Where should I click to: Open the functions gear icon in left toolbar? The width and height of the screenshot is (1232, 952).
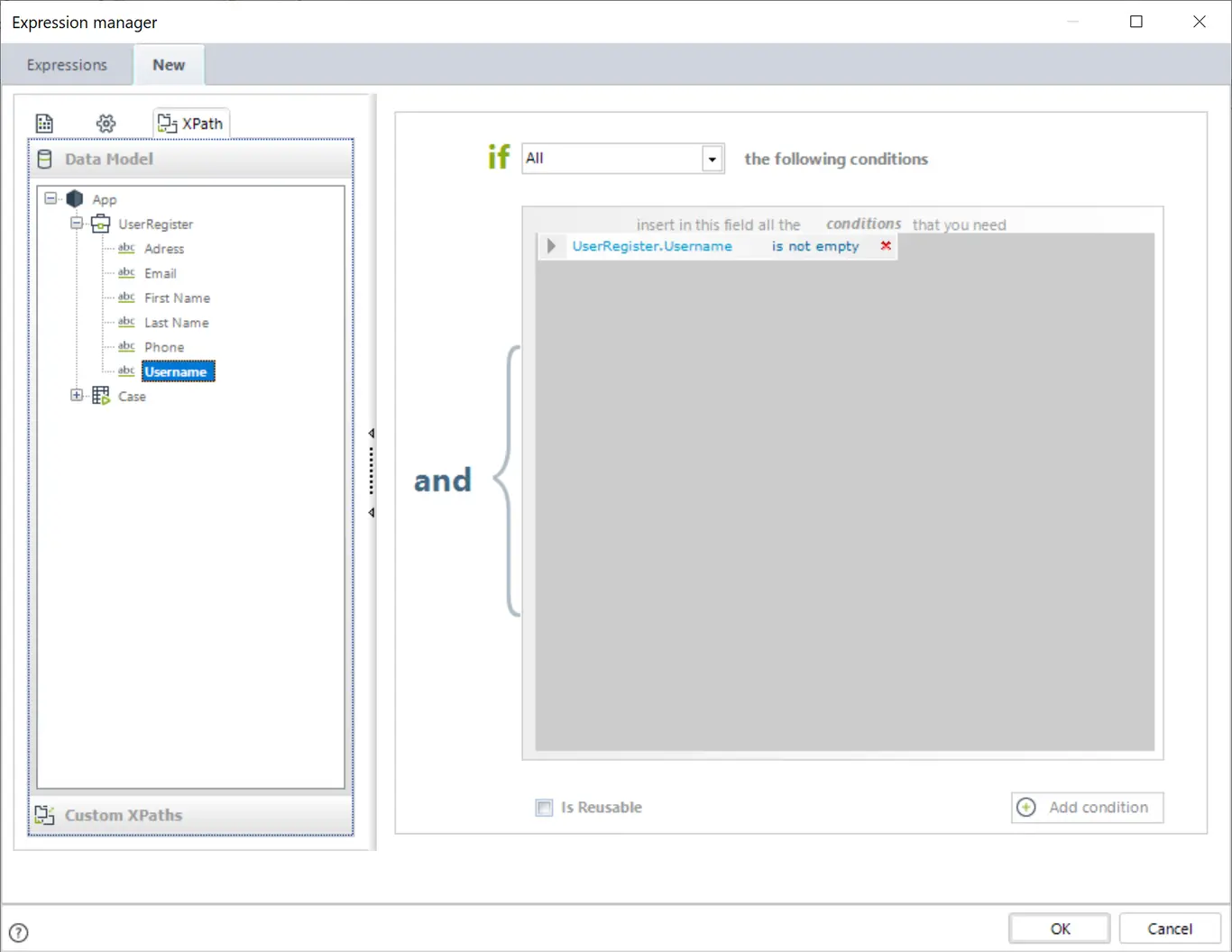(106, 124)
